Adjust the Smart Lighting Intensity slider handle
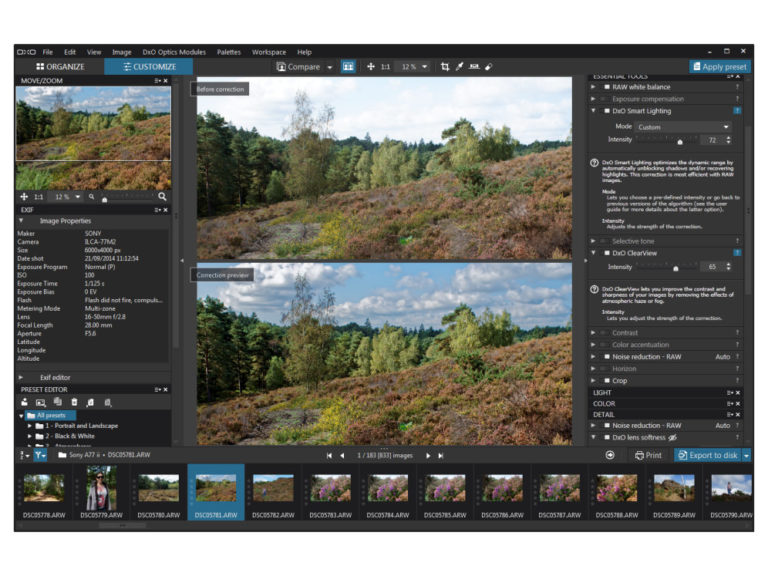The image size is (768, 576). (680, 142)
